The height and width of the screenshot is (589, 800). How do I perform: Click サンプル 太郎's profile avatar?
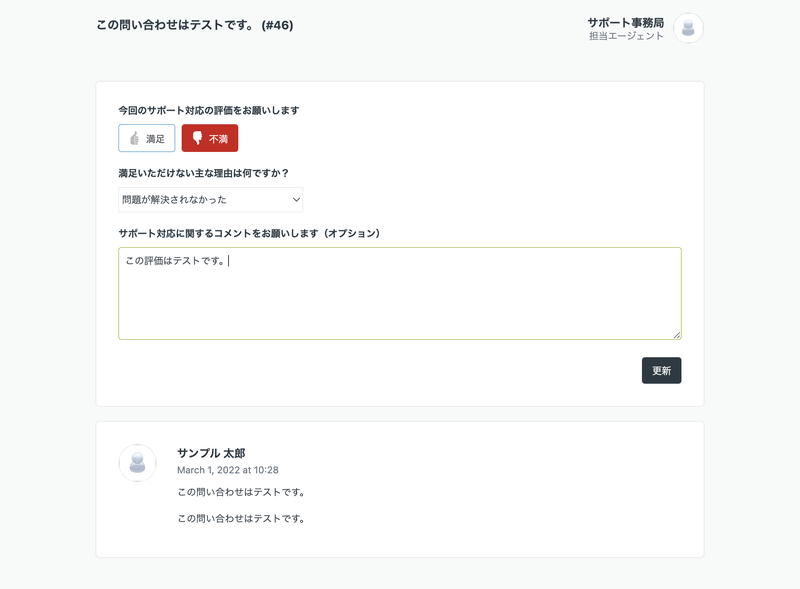pos(137,463)
